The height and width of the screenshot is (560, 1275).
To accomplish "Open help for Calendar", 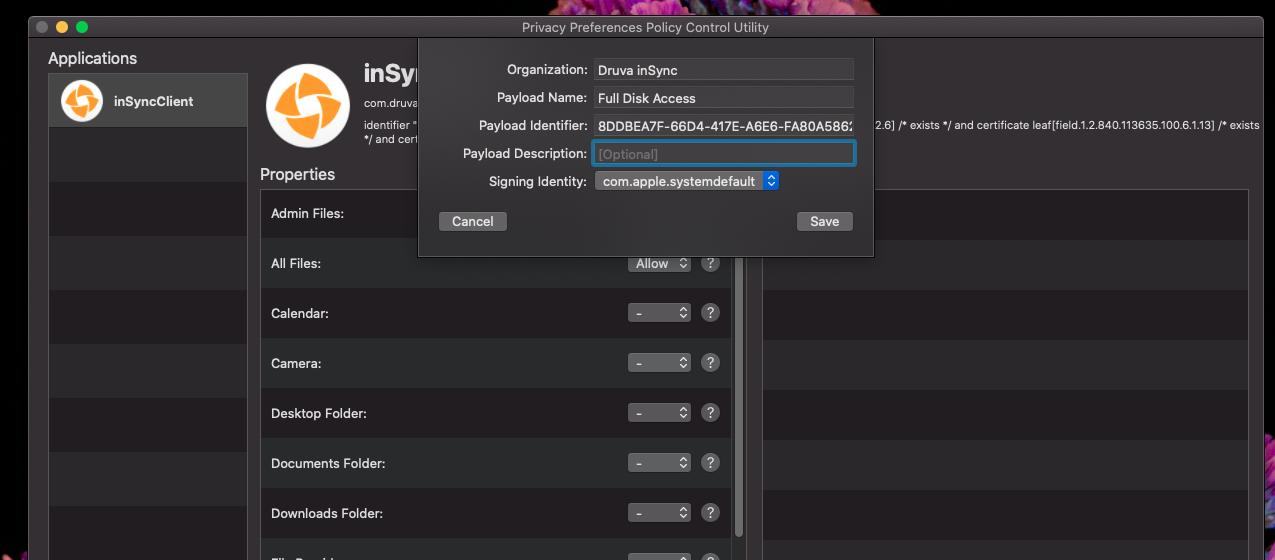I will [x=710, y=313].
